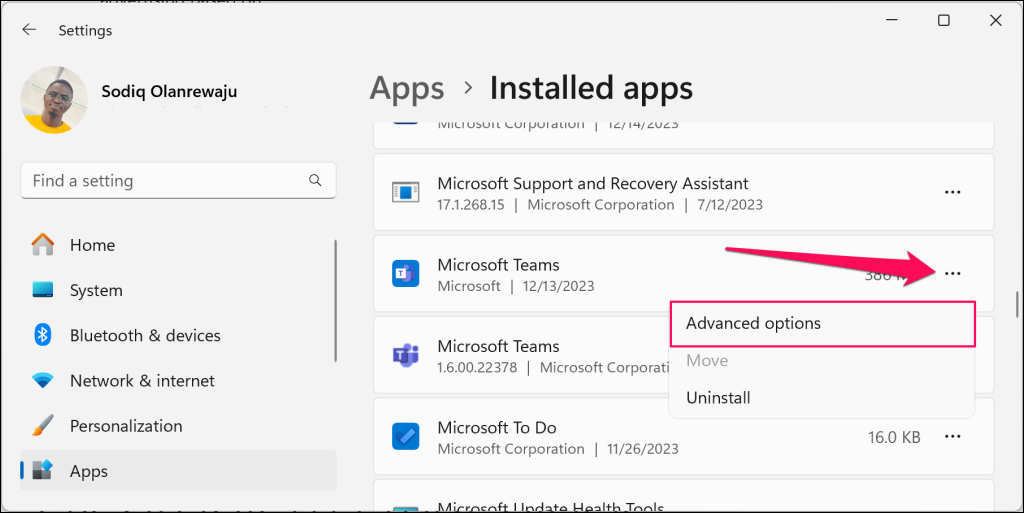Open three-dot menu for Microsoft To Do
Viewport: 1024px width, 513px height.
point(952,437)
